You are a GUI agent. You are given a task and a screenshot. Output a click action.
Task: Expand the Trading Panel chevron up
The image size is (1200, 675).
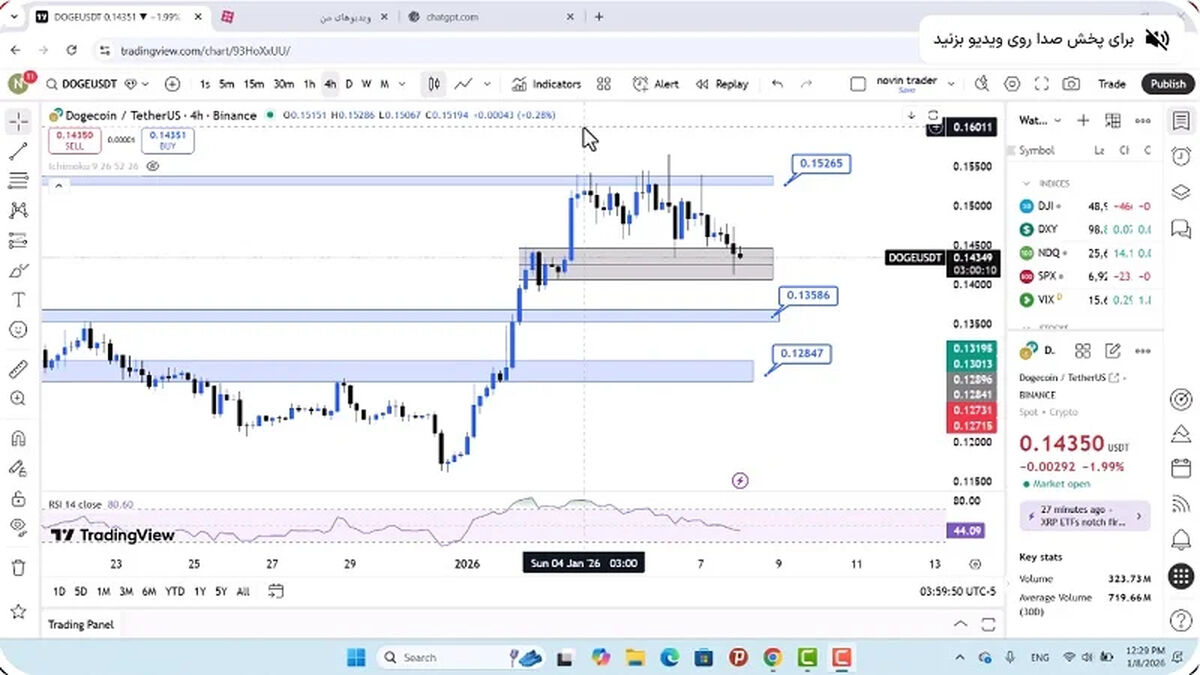[960, 624]
